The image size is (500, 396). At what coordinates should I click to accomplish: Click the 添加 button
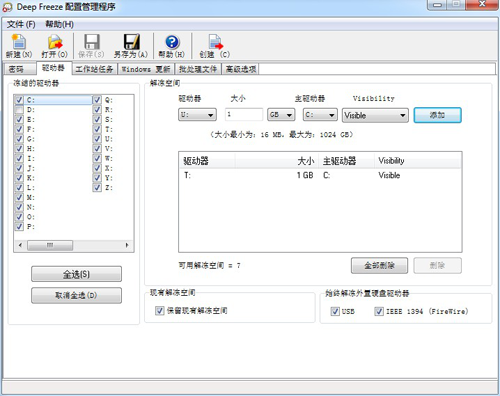437,115
